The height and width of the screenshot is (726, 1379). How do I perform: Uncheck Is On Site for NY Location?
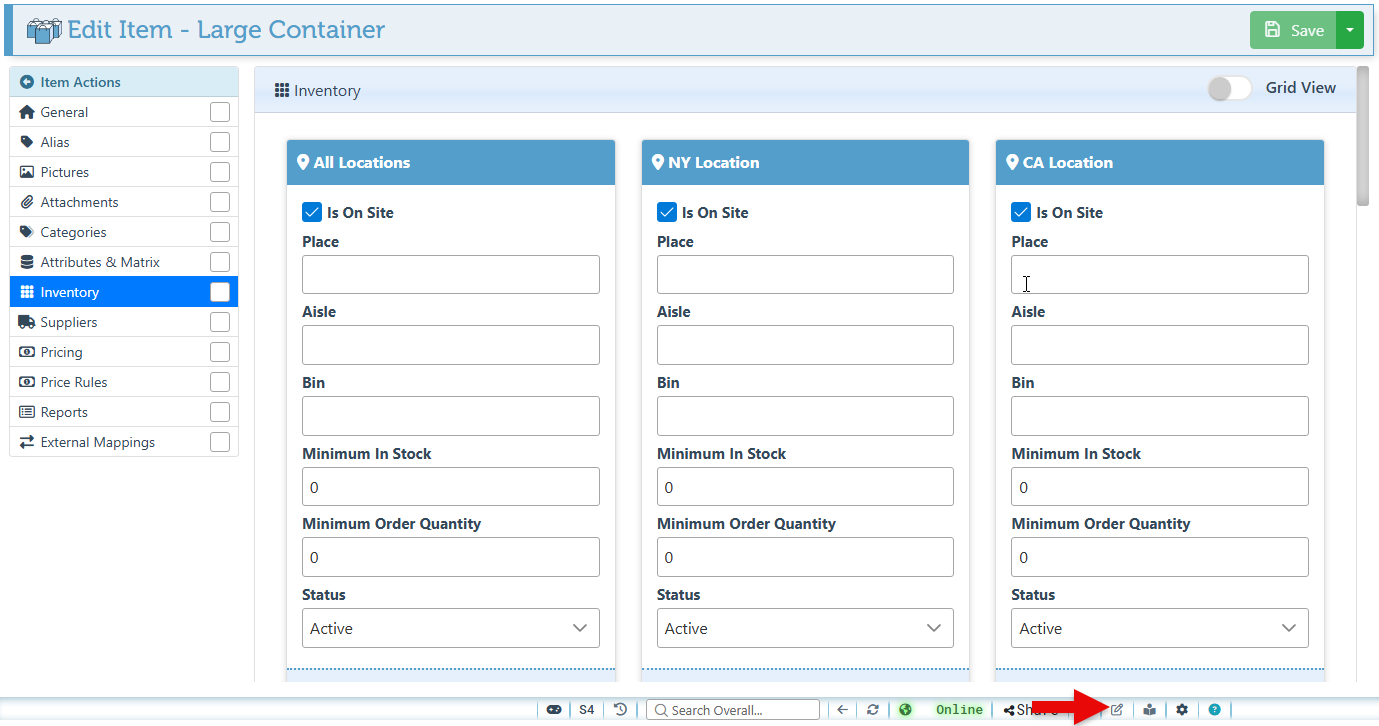pyautogui.click(x=667, y=212)
